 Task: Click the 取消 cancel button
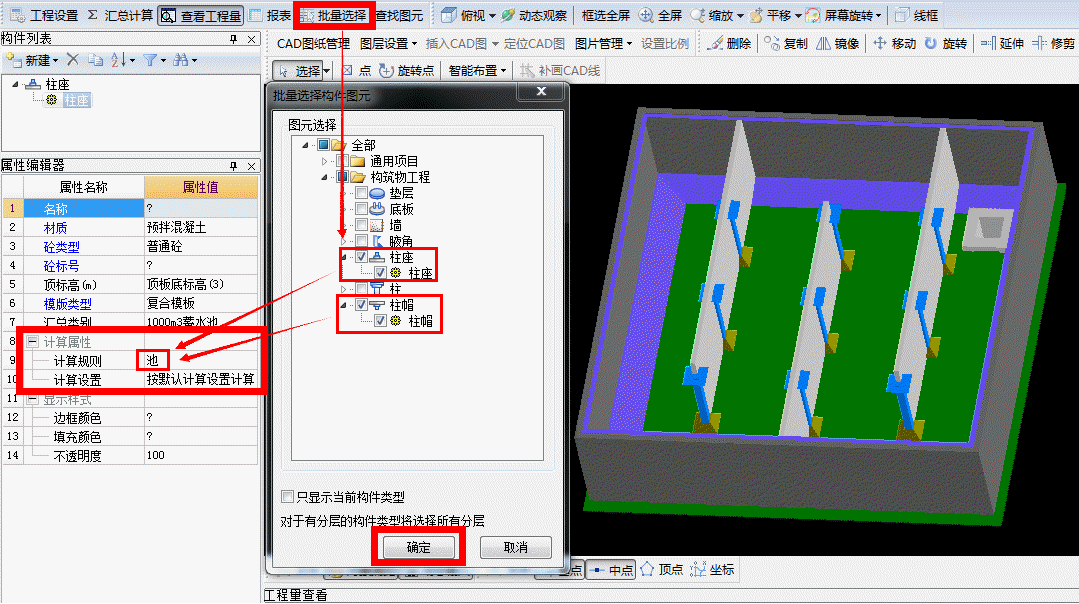click(515, 547)
